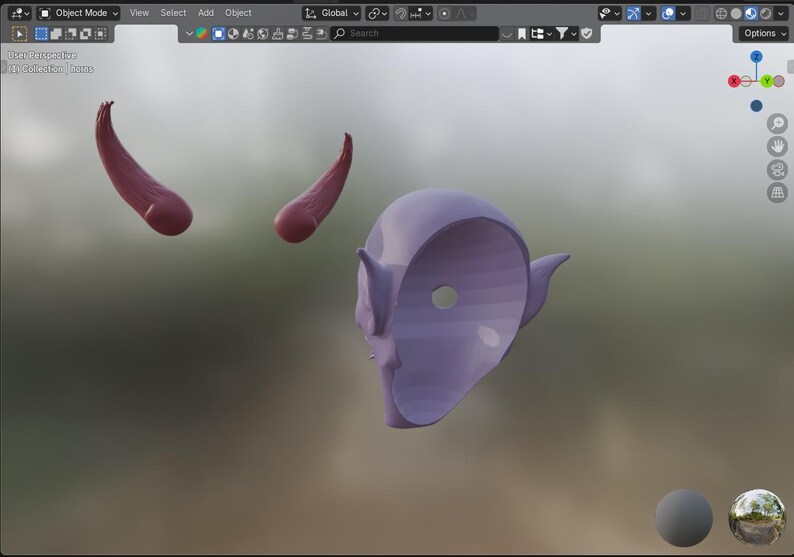Image resolution: width=794 pixels, height=557 pixels.
Task: Click the Z axis on navigation gizmo
Action: tap(756, 57)
